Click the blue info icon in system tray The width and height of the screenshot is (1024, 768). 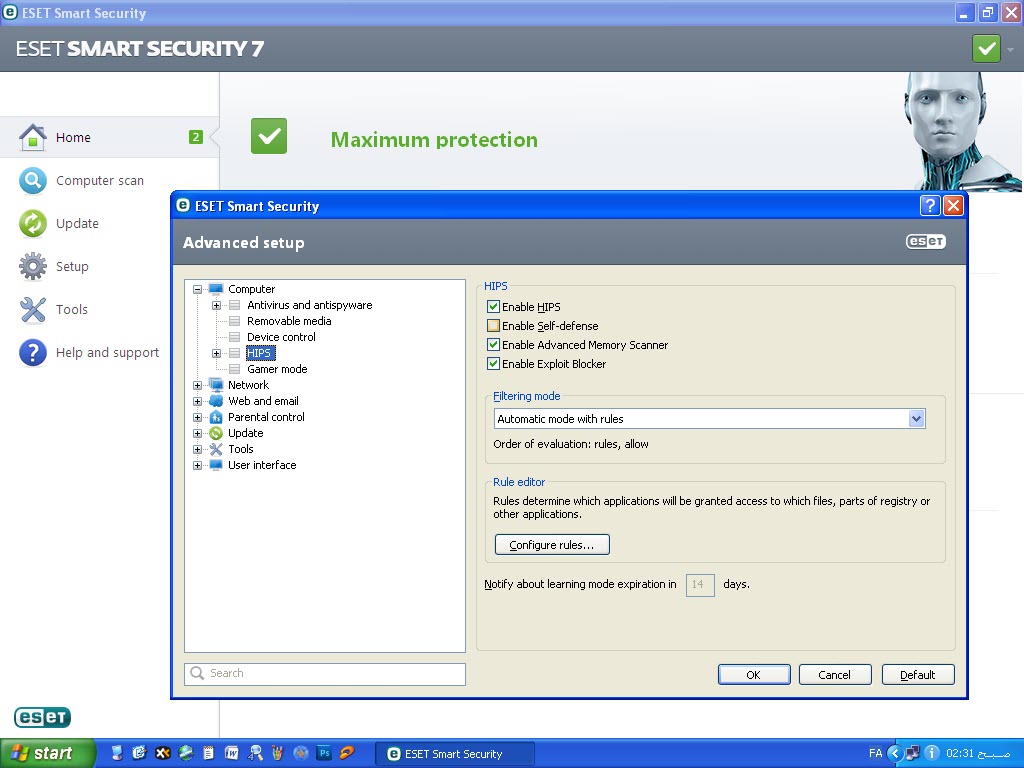pyautogui.click(x=932, y=753)
